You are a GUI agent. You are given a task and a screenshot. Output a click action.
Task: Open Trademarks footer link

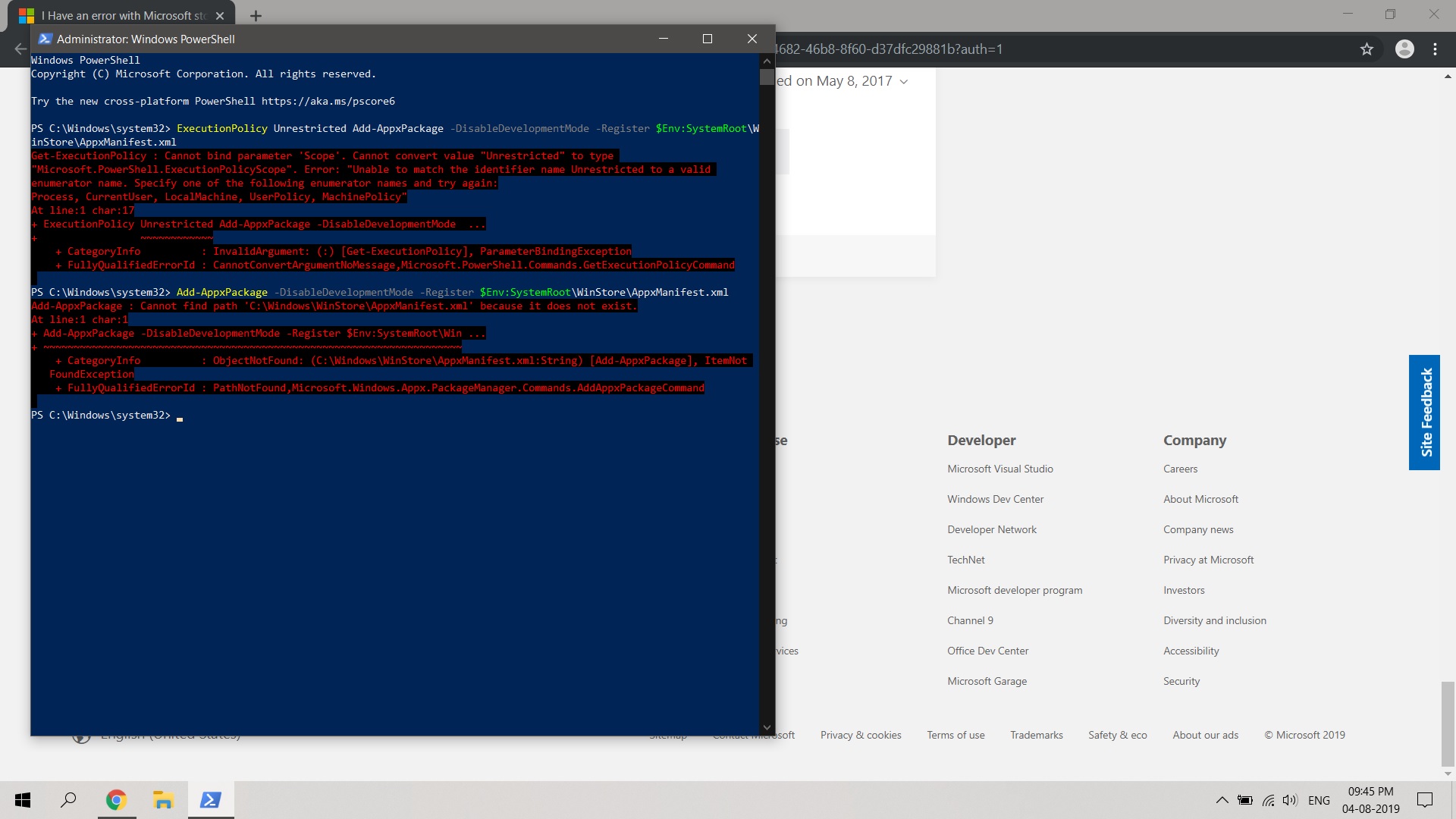click(x=1036, y=735)
